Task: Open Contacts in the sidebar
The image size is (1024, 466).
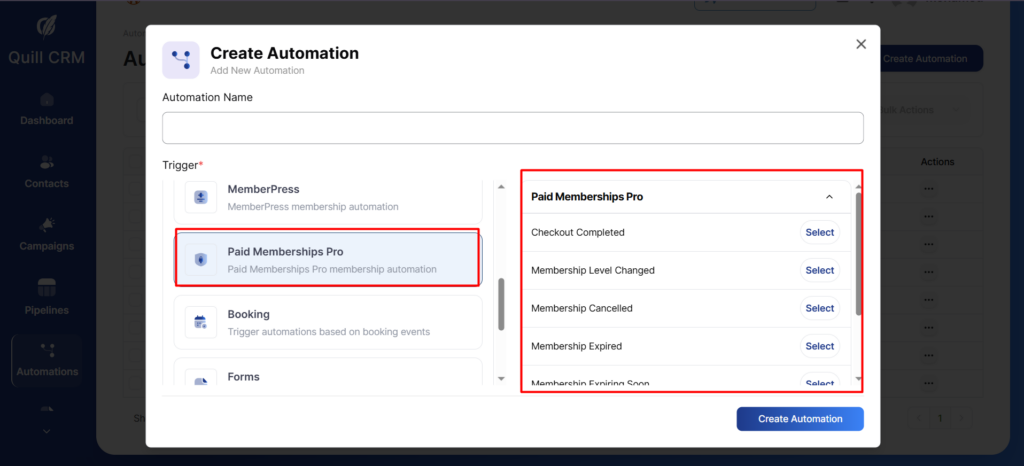Action: click(47, 172)
